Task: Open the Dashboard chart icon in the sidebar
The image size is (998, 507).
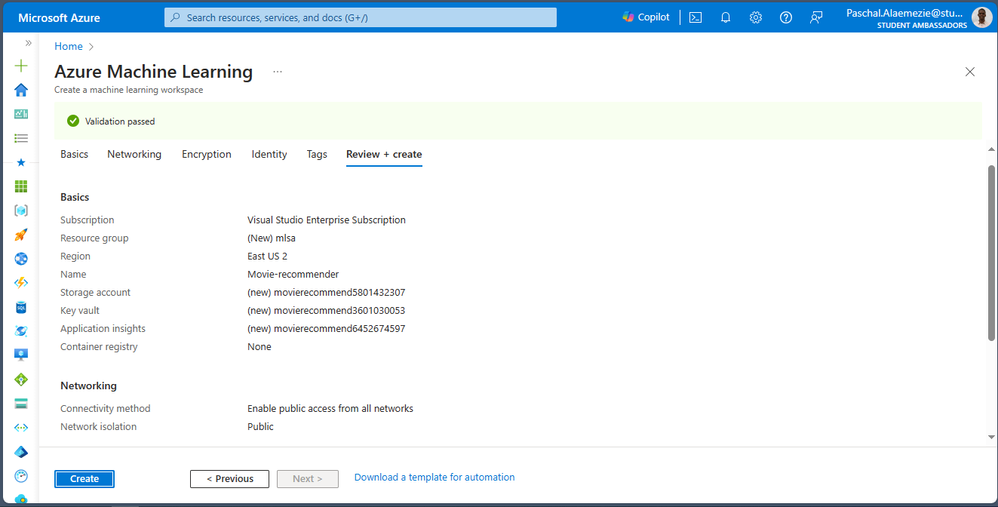Action: click(x=21, y=114)
